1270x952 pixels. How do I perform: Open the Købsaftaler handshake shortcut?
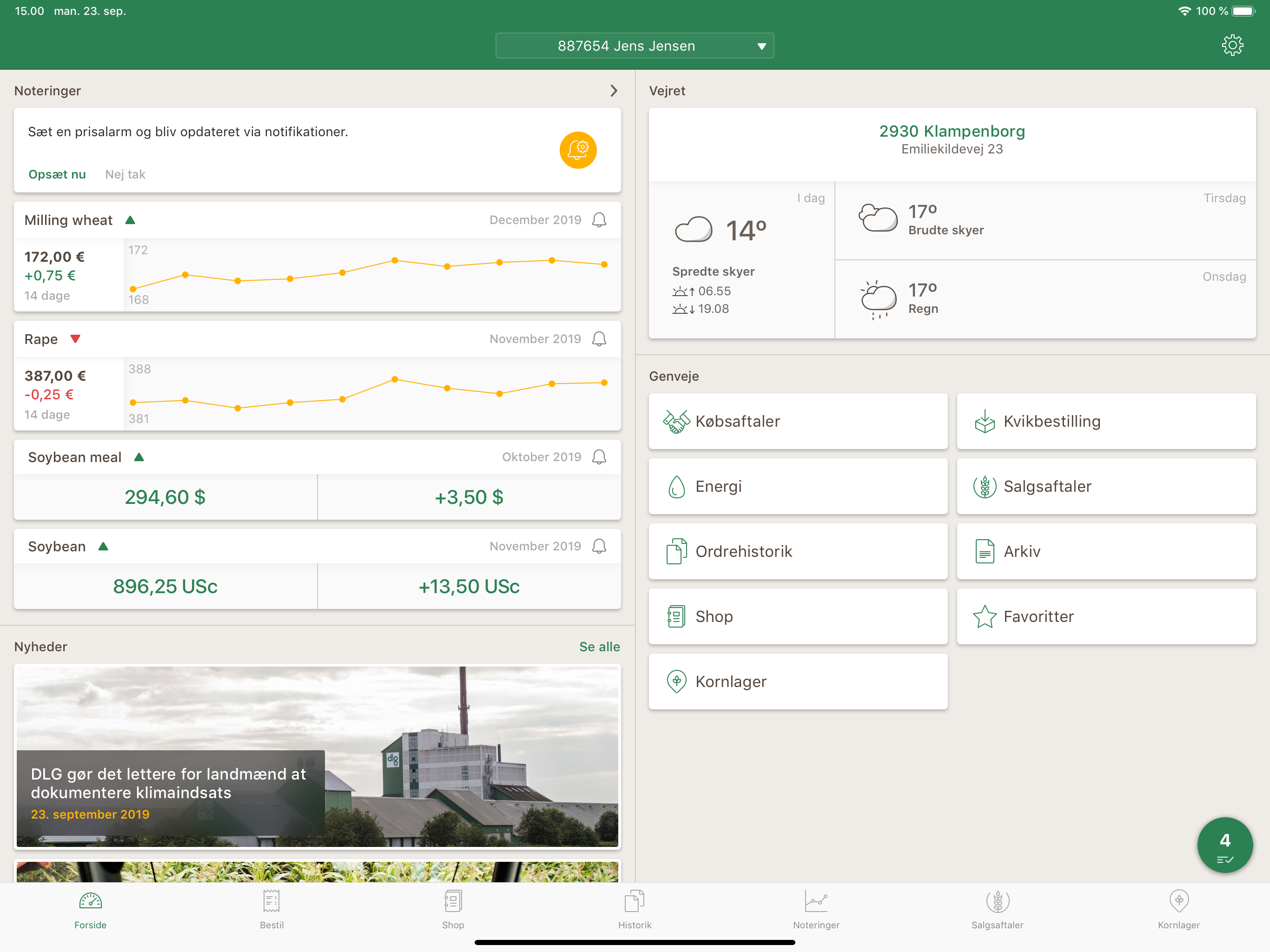pyautogui.click(x=798, y=421)
